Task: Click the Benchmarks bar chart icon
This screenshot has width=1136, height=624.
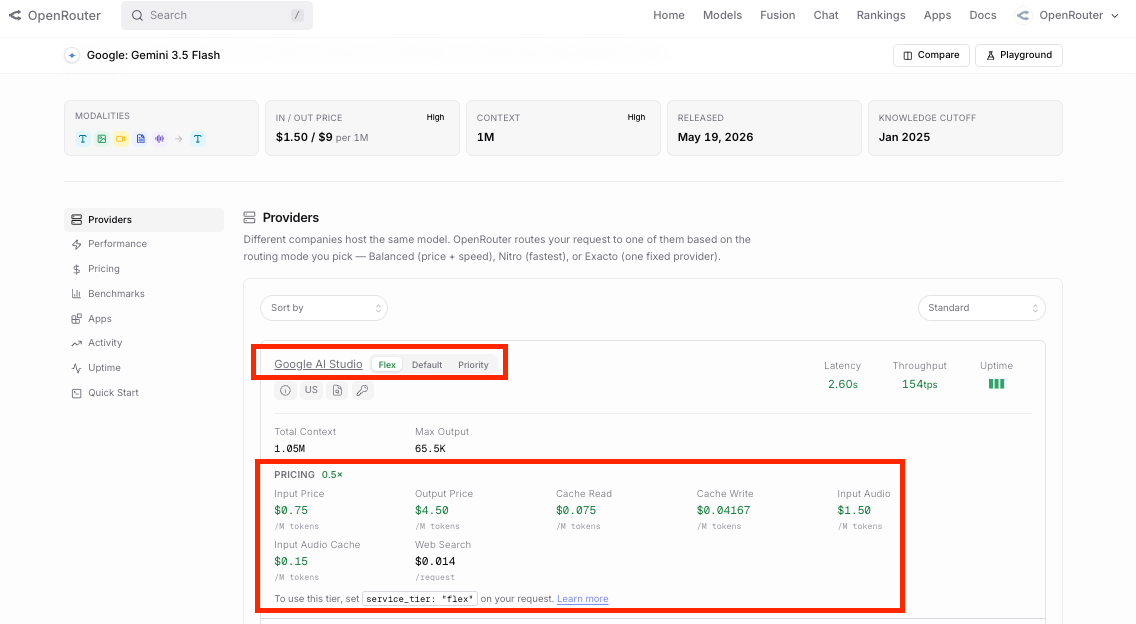Action: (x=76, y=294)
